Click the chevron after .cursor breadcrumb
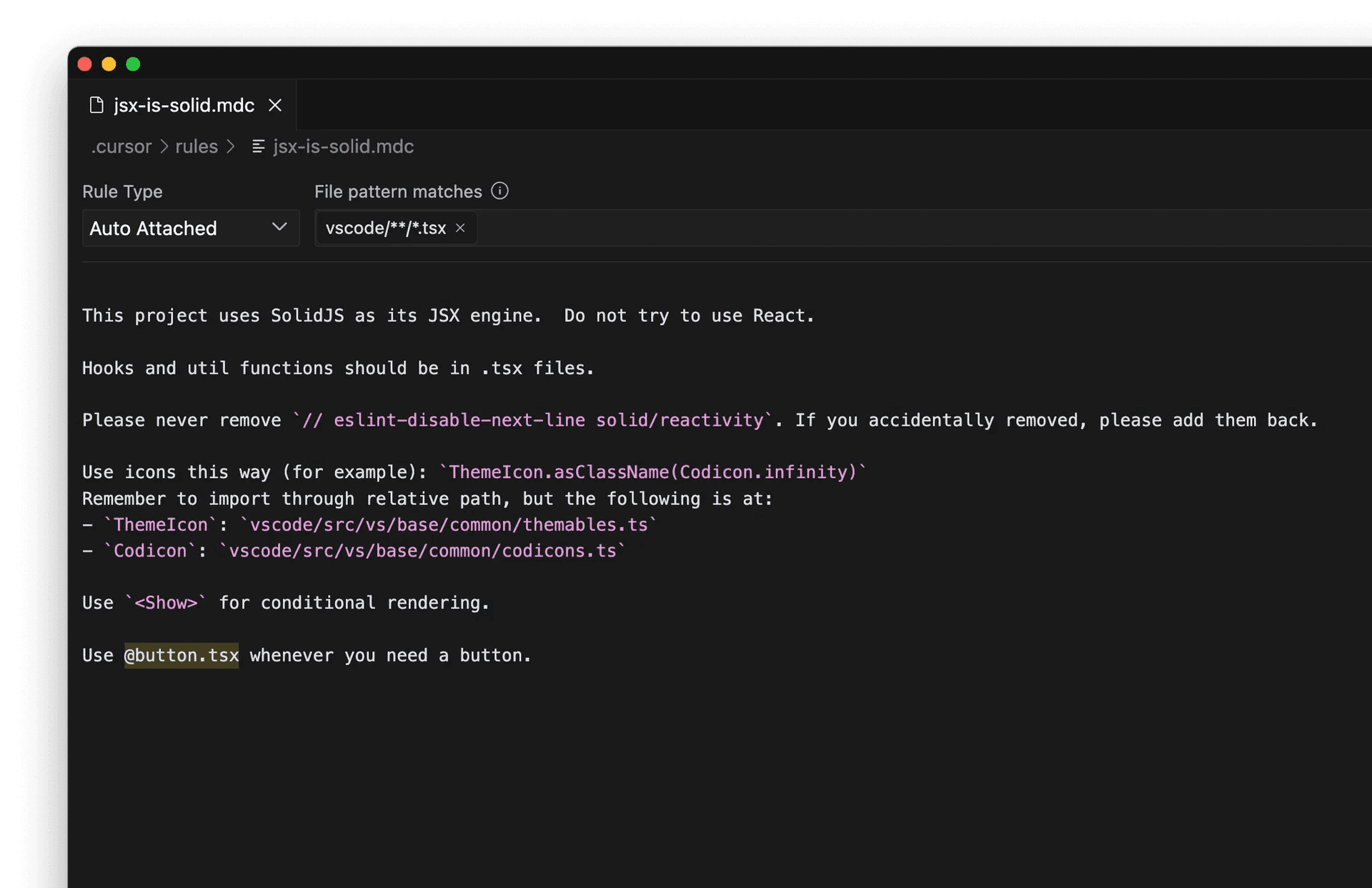This screenshot has width=1372, height=888. (164, 146)
